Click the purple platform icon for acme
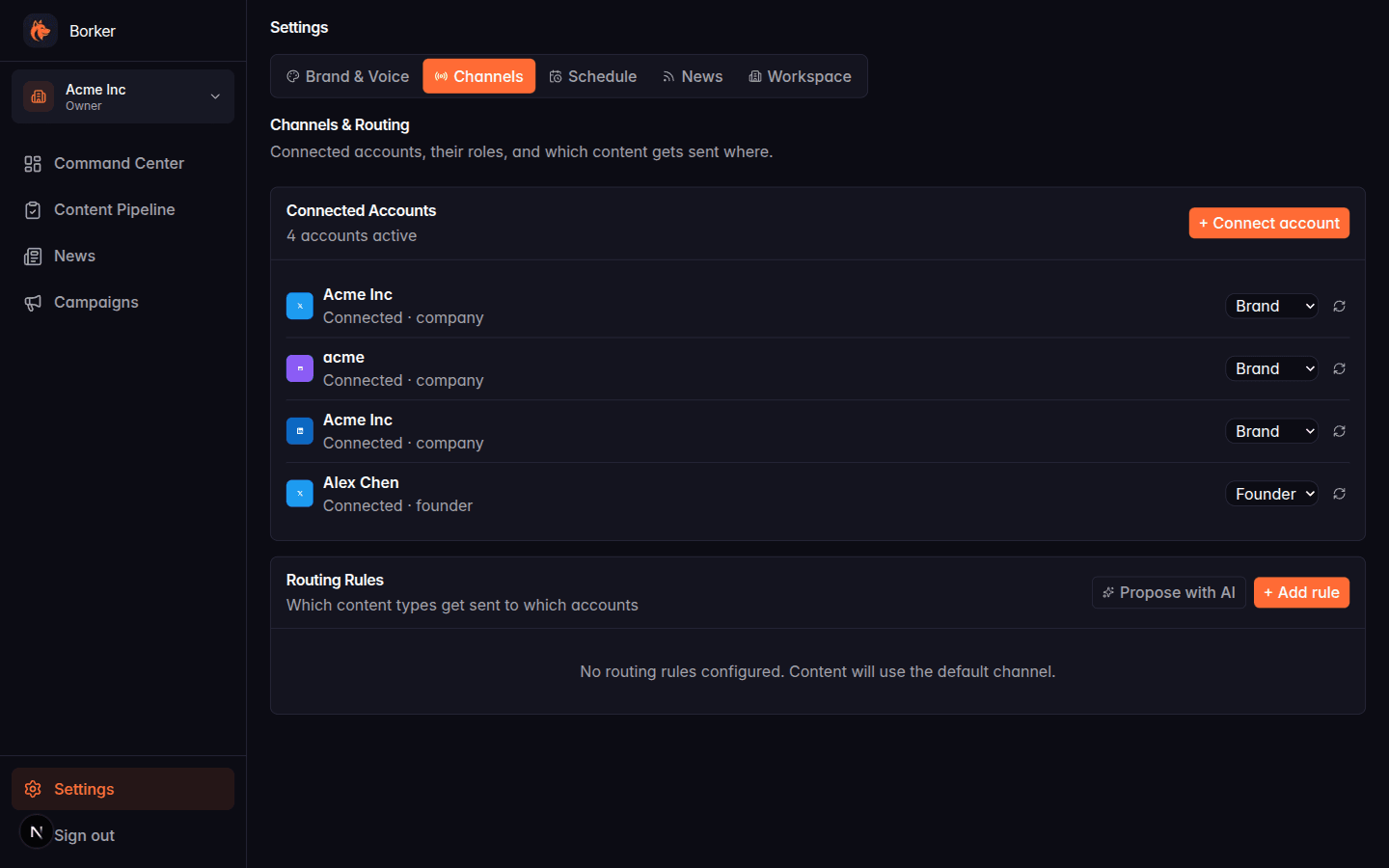The image size is (1389, 868). tap(299, 367)
